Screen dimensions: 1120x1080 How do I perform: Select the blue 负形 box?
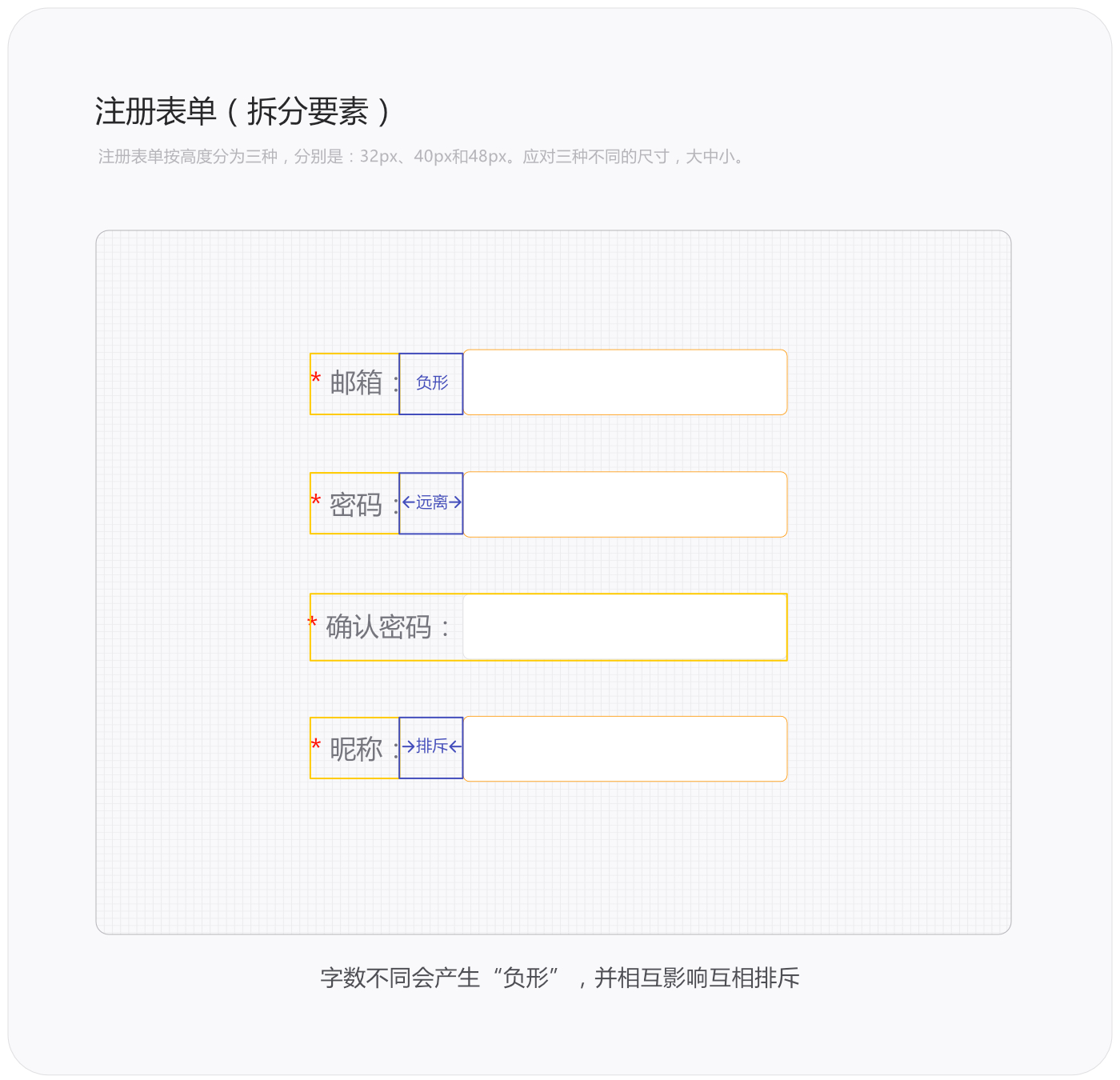point(431,383)
